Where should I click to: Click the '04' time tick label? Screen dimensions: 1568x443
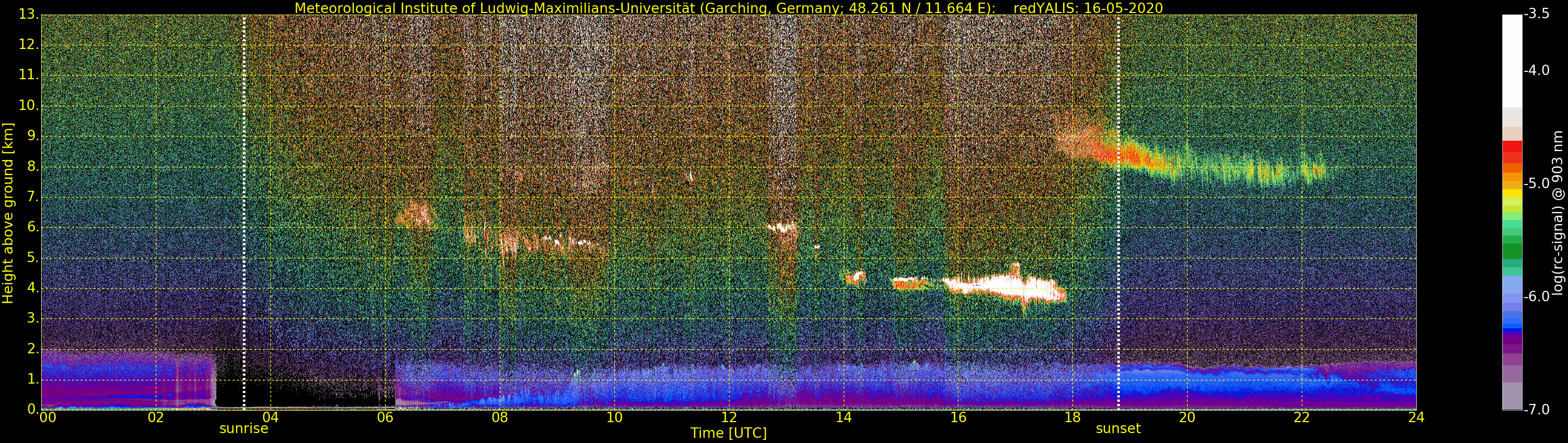pyautogui.click(x=270, y=417)
